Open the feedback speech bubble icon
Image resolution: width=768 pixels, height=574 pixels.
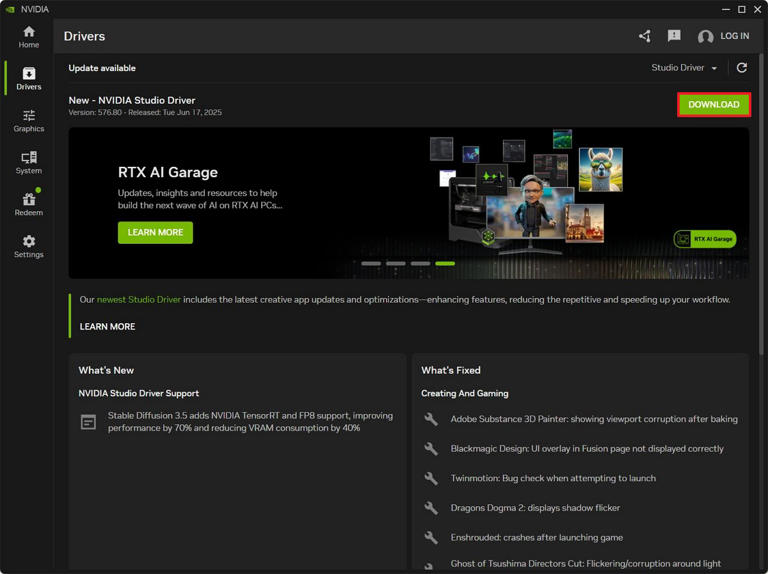point(674,36)
